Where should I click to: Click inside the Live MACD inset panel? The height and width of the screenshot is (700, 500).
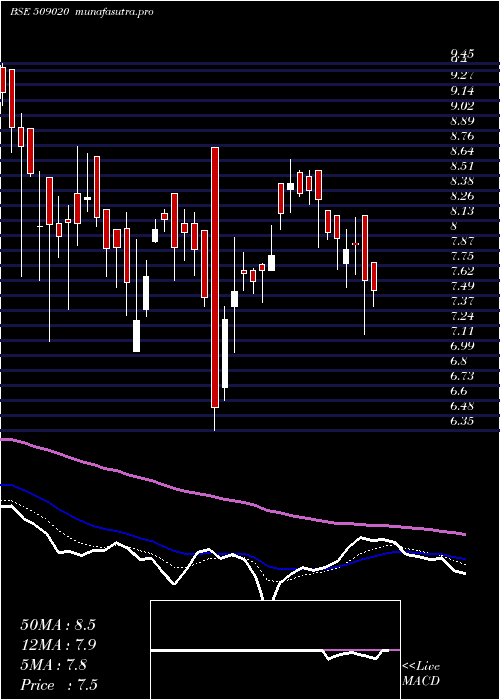pos(275,650)
